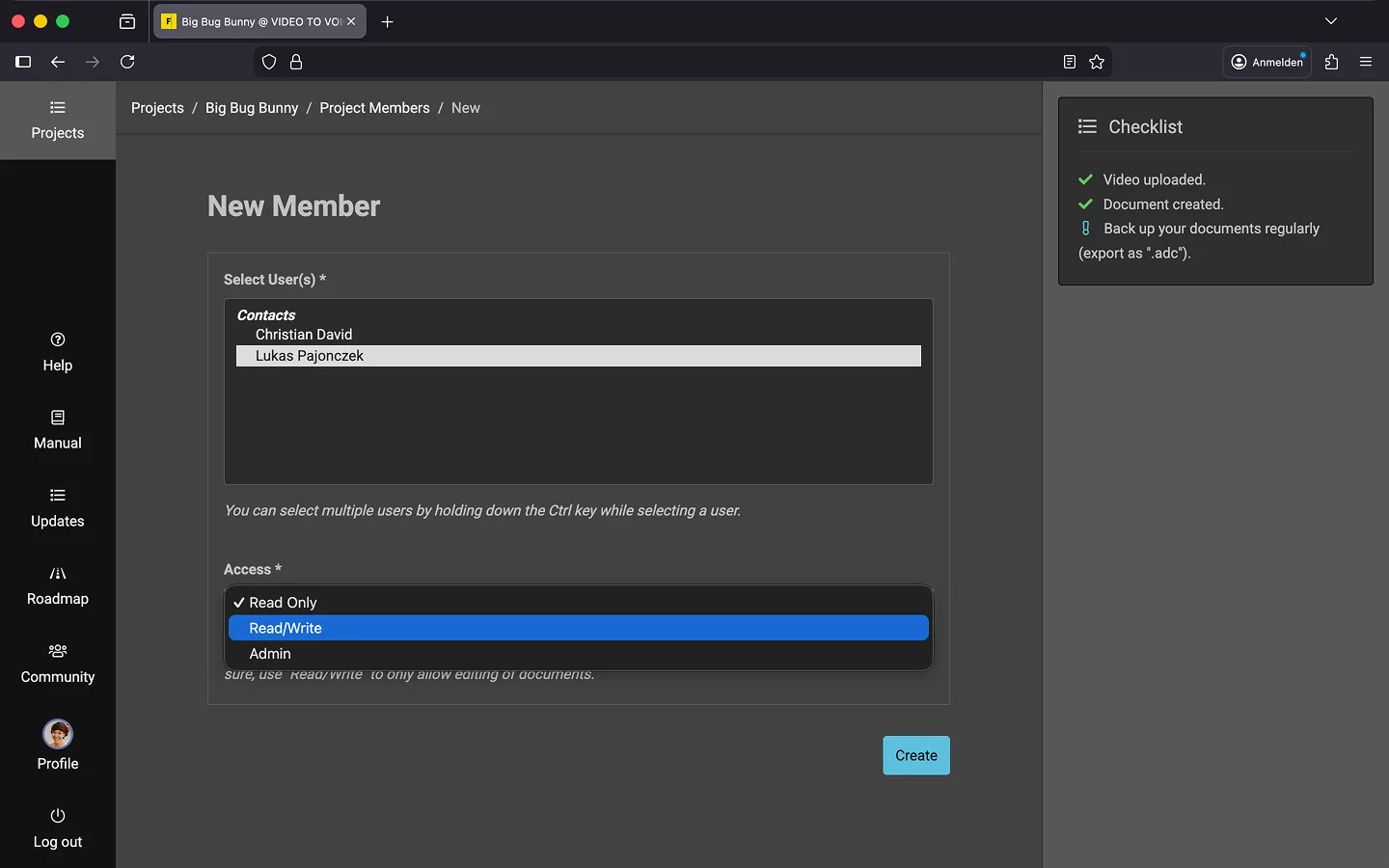The image size is (1389, 868).
Task: Reload the page
Action: (127, 62)
